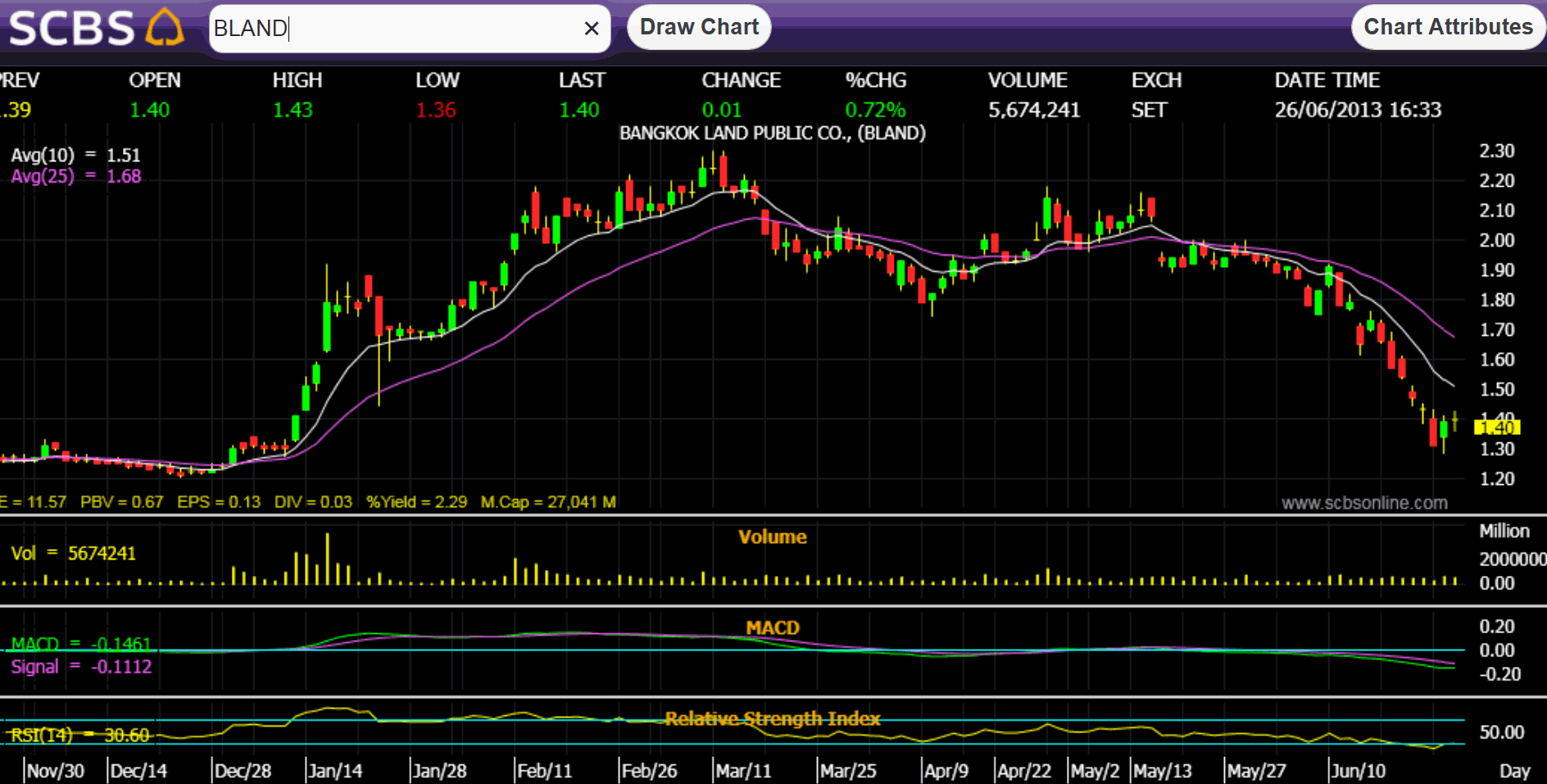Select the Nov/30 date on the axis
Image resolution: width=1547 pixels, height=784 pixels.
(x=55, y=771)
